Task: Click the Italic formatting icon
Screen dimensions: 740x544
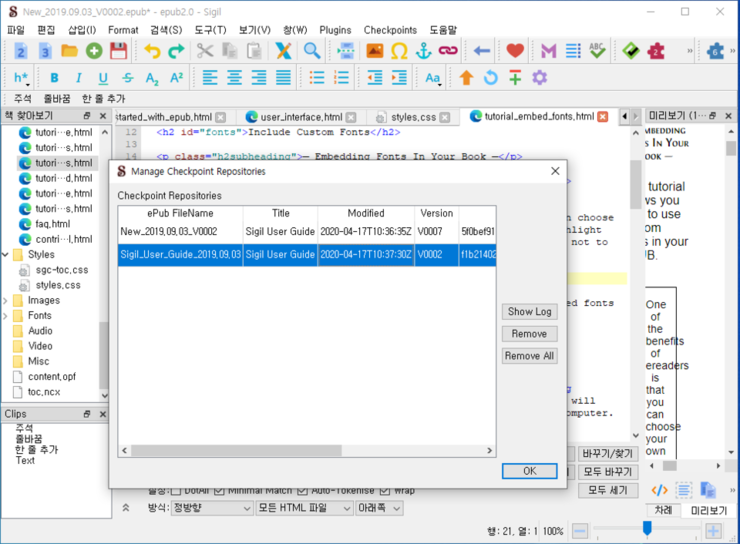Action: pyautogui.click(x=78, y=78)
